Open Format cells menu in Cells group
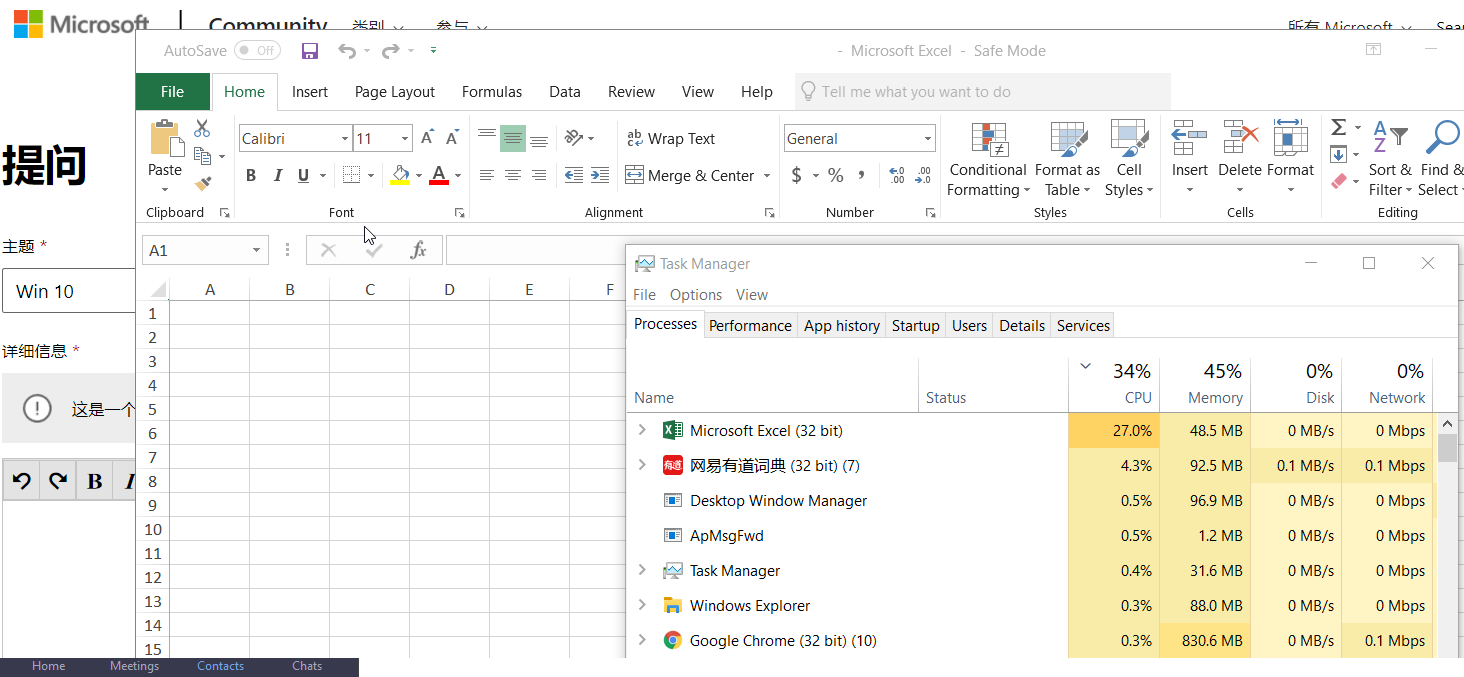 (1290, 159)
